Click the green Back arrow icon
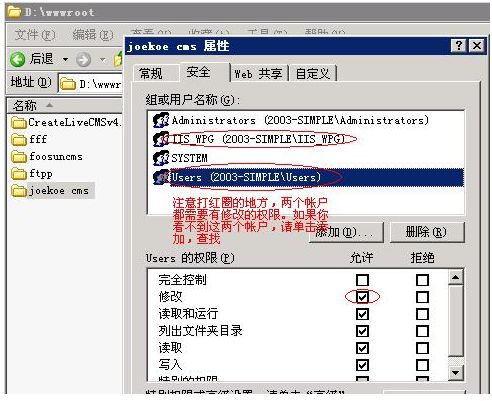The height and width of the screenshot is (401, 492). pyautogui.click(x=17, y=60)
